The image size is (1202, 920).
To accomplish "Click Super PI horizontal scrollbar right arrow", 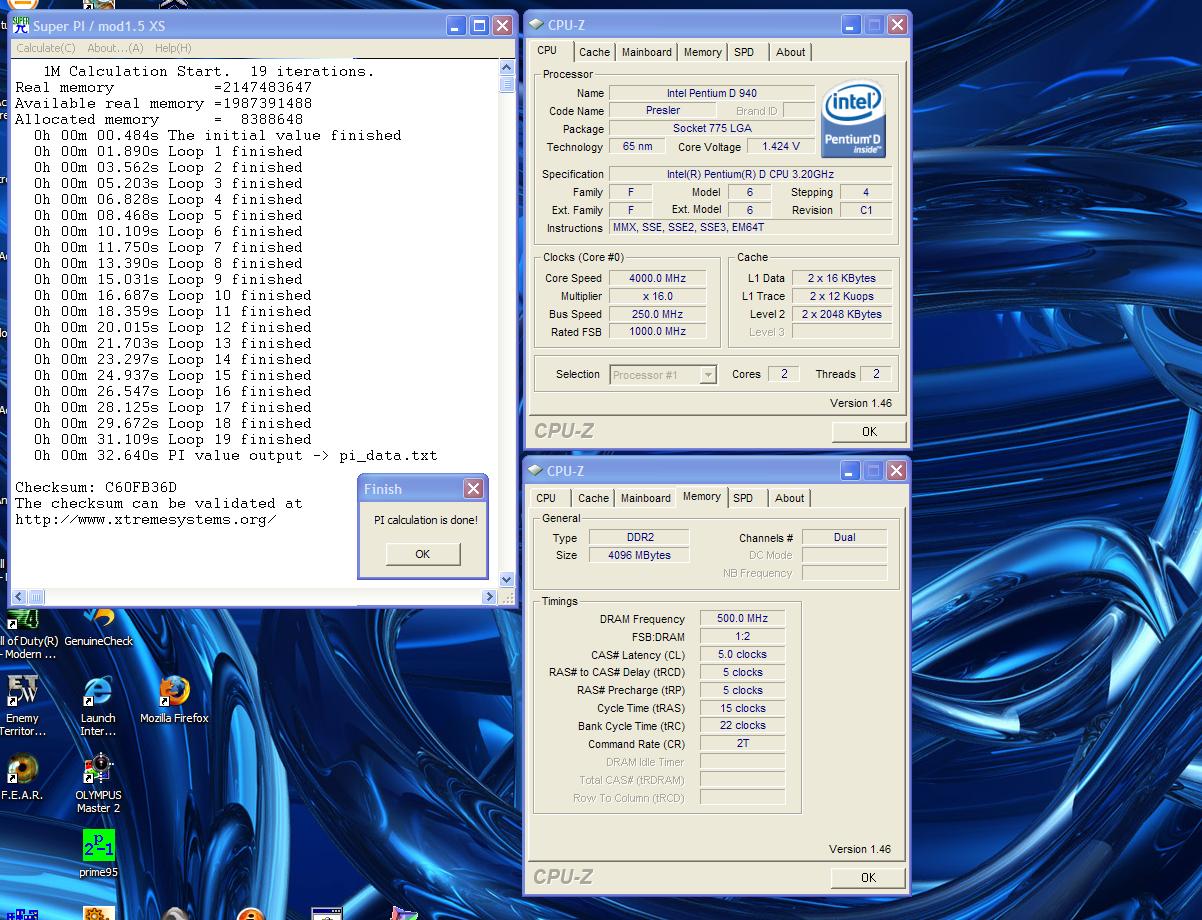I will (489, 597).
